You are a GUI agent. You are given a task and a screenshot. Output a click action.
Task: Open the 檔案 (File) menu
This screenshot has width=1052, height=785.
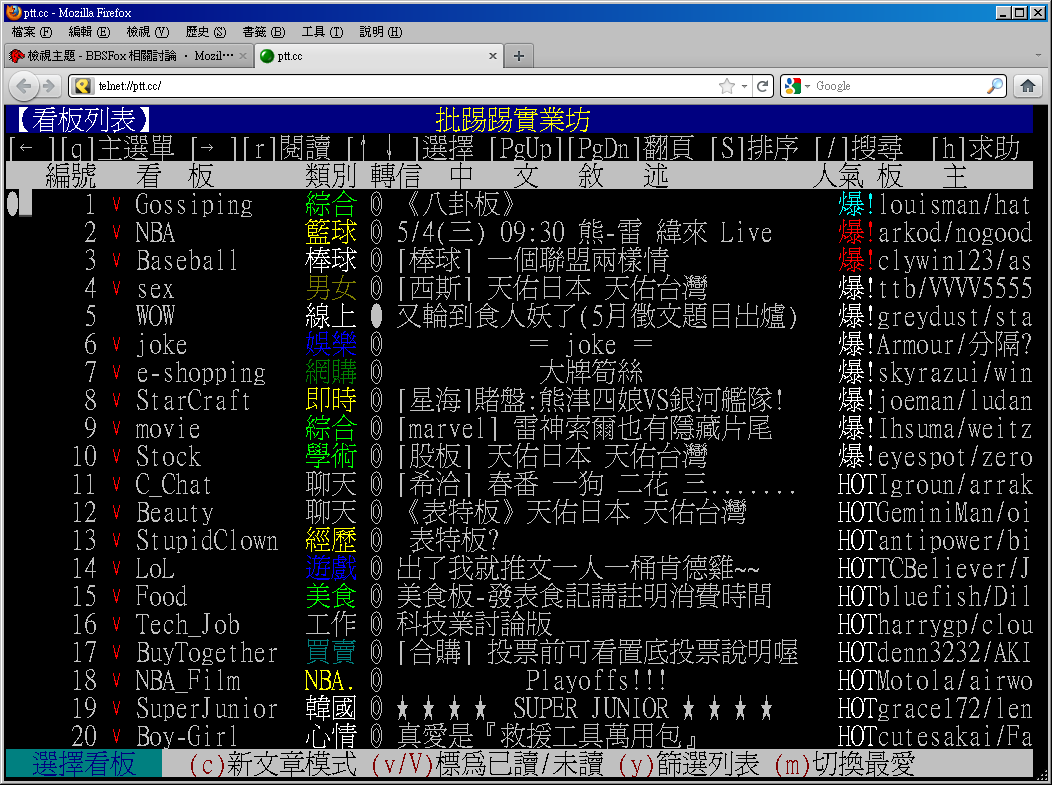click(x=30, y=32)
